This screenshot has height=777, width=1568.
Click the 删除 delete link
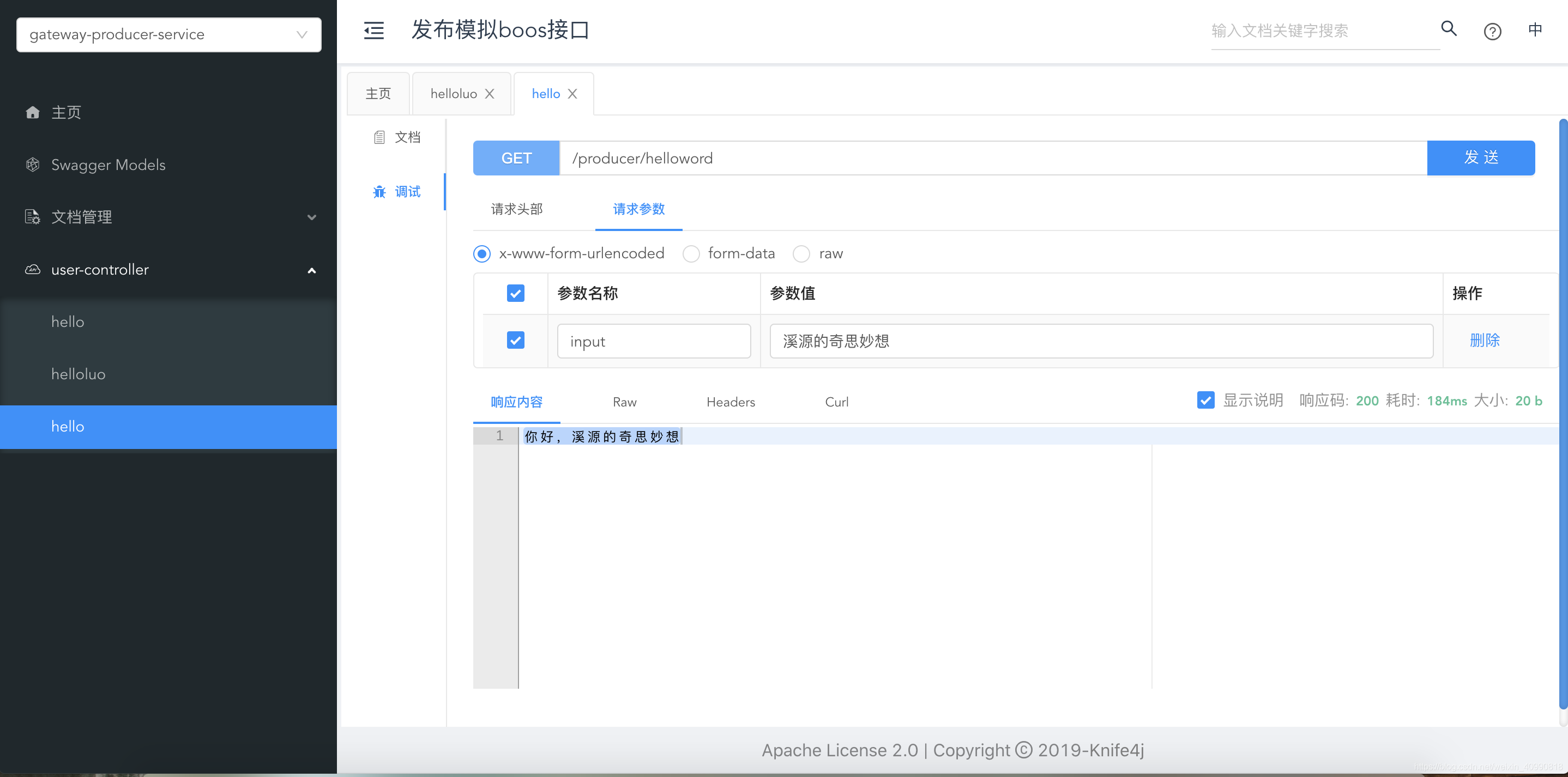(1485, 340)
